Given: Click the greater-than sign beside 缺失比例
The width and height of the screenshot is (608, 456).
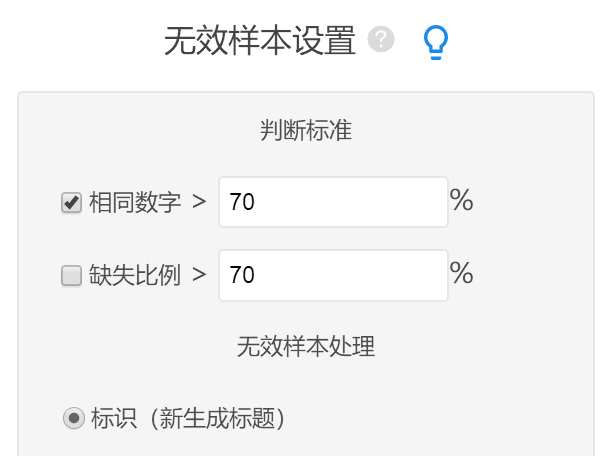Looking at the screenshot, I should [199, 275].
